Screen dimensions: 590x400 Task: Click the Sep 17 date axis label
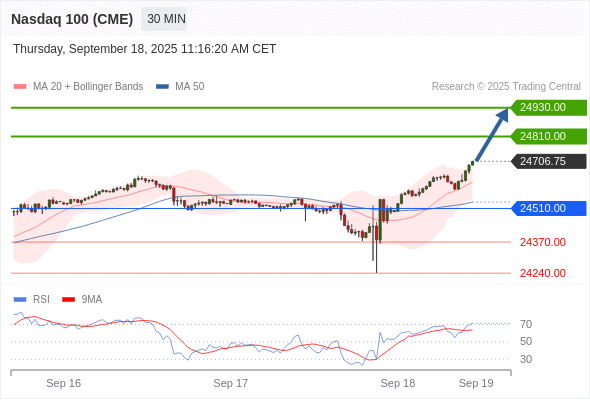[x=231, y=383]
